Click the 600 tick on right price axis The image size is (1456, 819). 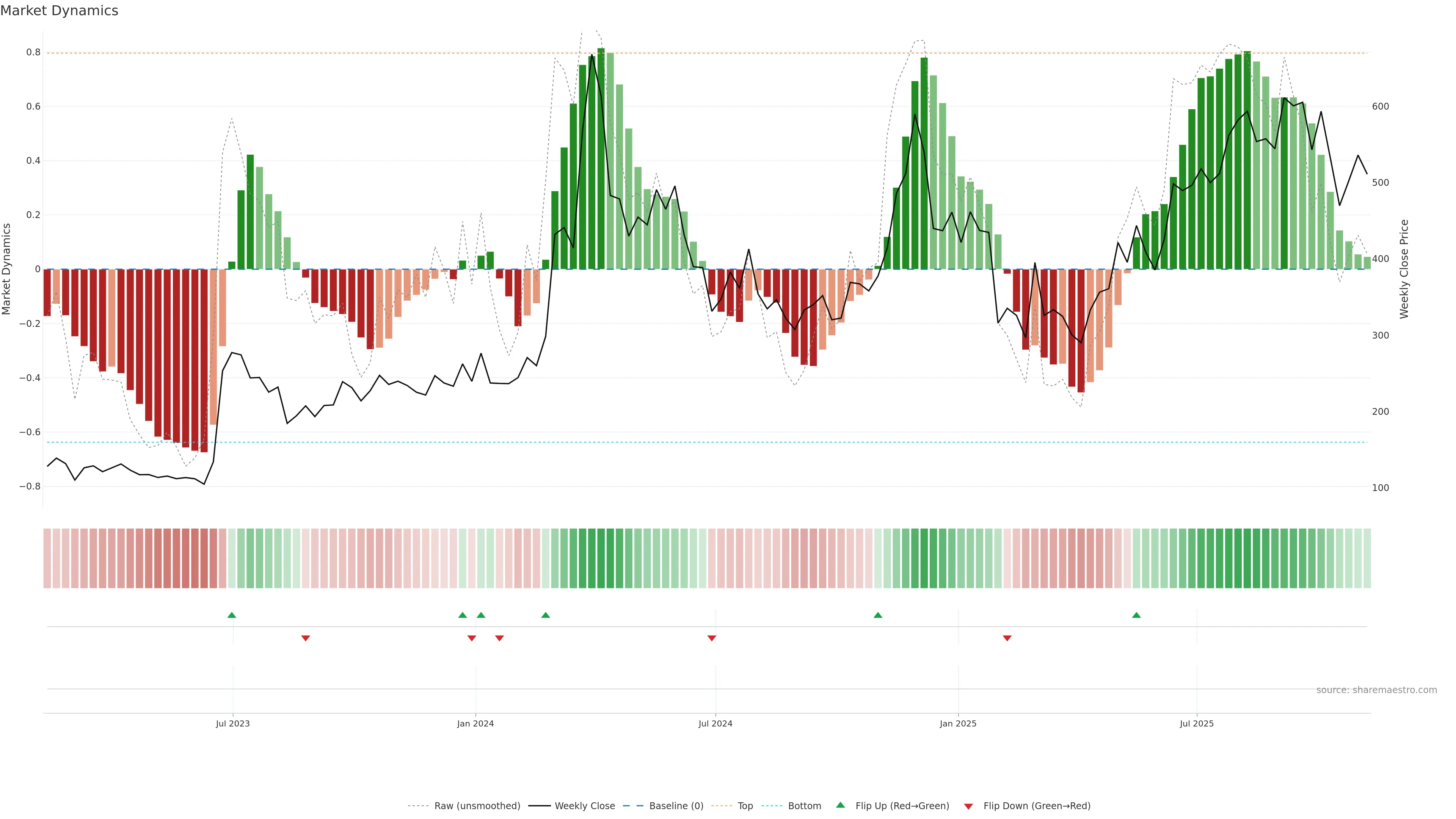point(1380,106)
